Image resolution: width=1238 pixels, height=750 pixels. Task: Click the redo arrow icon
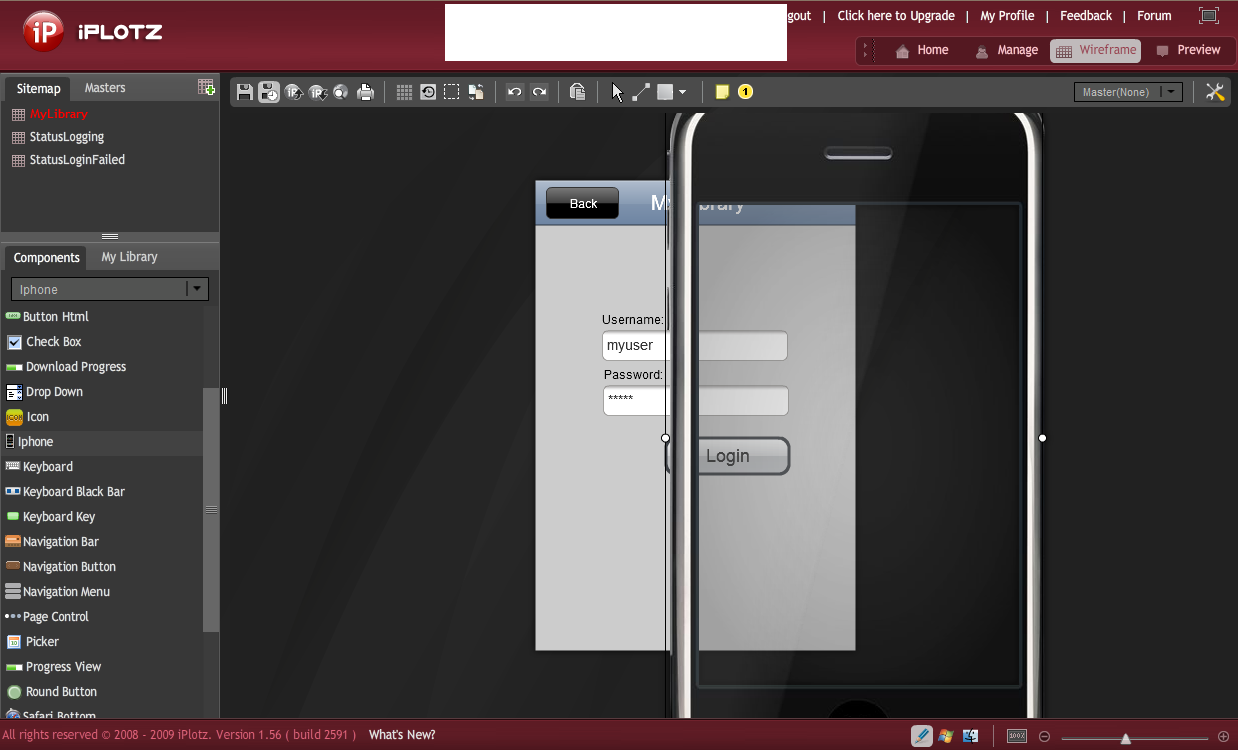(539, 92)
